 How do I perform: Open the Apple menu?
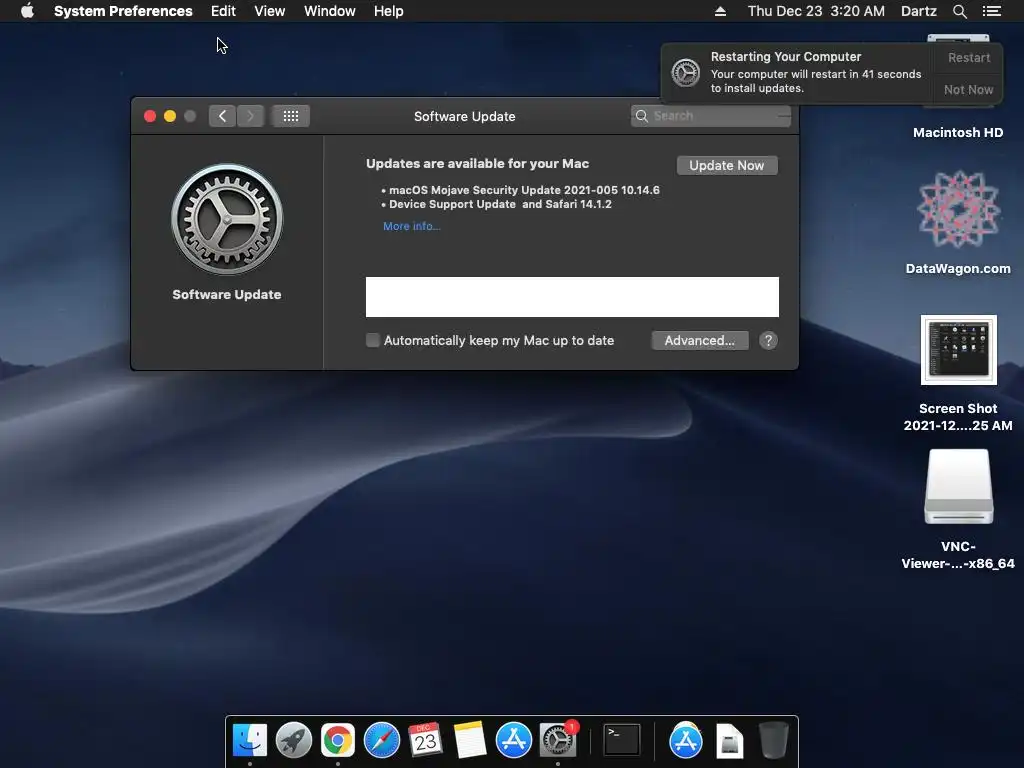coord(27,11)
